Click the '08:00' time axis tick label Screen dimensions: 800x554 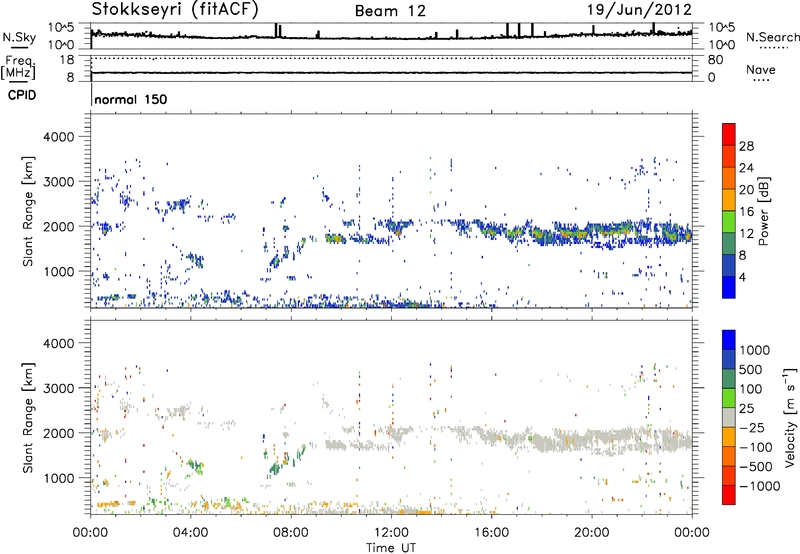coord(291,533)
